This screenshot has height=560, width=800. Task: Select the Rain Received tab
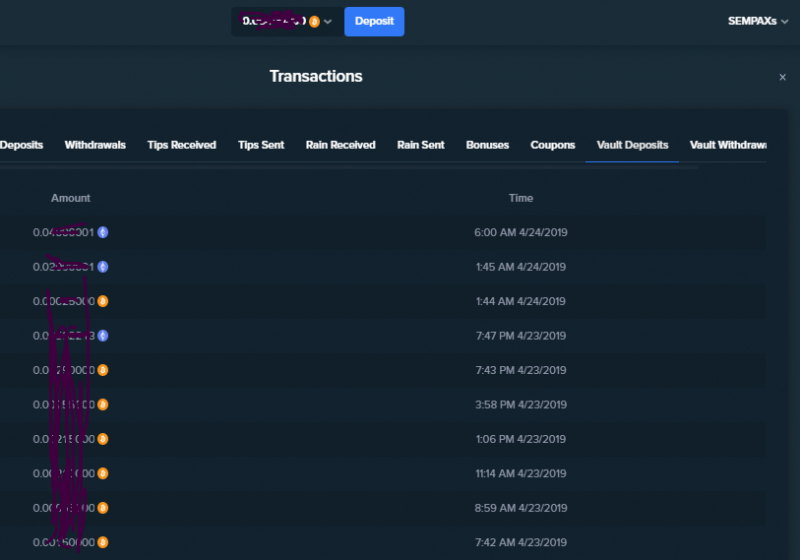[x=340, y=145]
